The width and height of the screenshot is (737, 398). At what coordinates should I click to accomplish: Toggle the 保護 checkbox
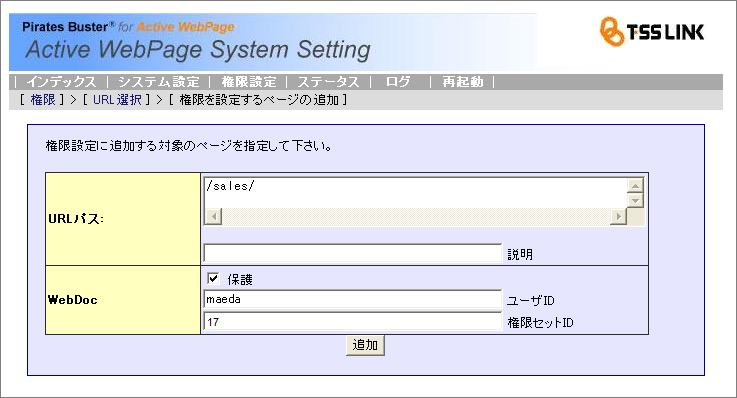coord(213,279)
